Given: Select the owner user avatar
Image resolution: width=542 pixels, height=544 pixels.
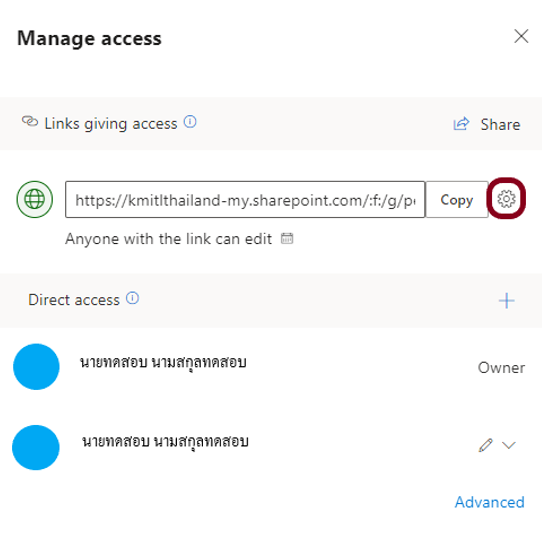Looking at the screenshot, I should (36, 367).
